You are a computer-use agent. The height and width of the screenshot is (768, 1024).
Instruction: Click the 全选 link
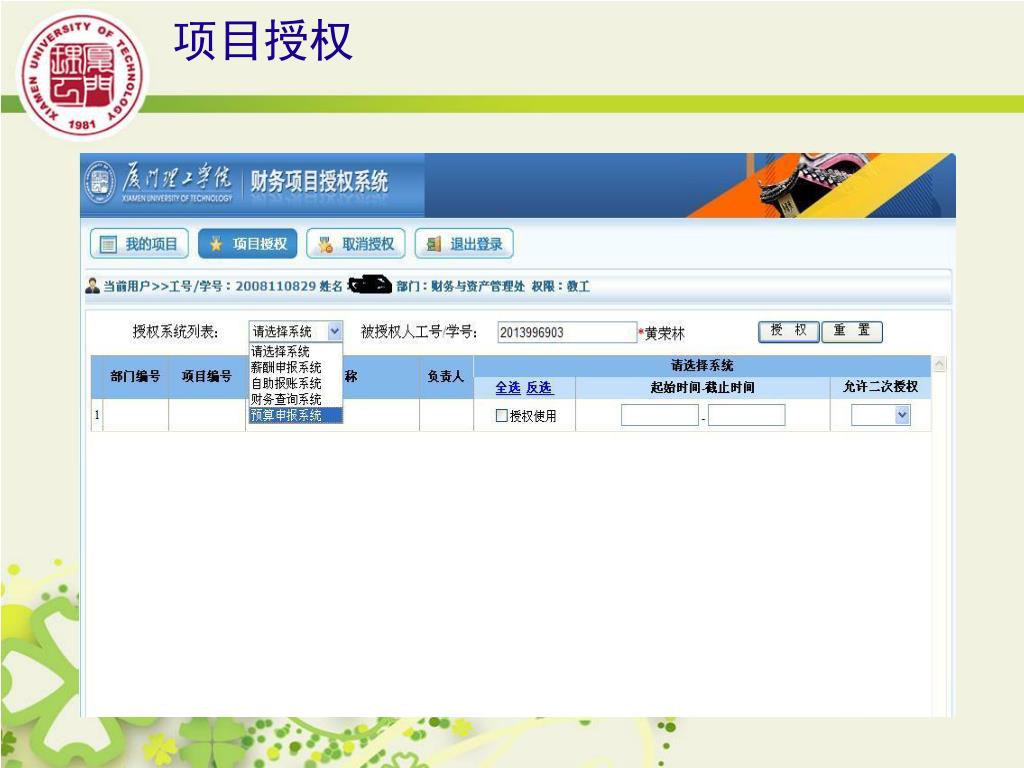tap(507, 387)
